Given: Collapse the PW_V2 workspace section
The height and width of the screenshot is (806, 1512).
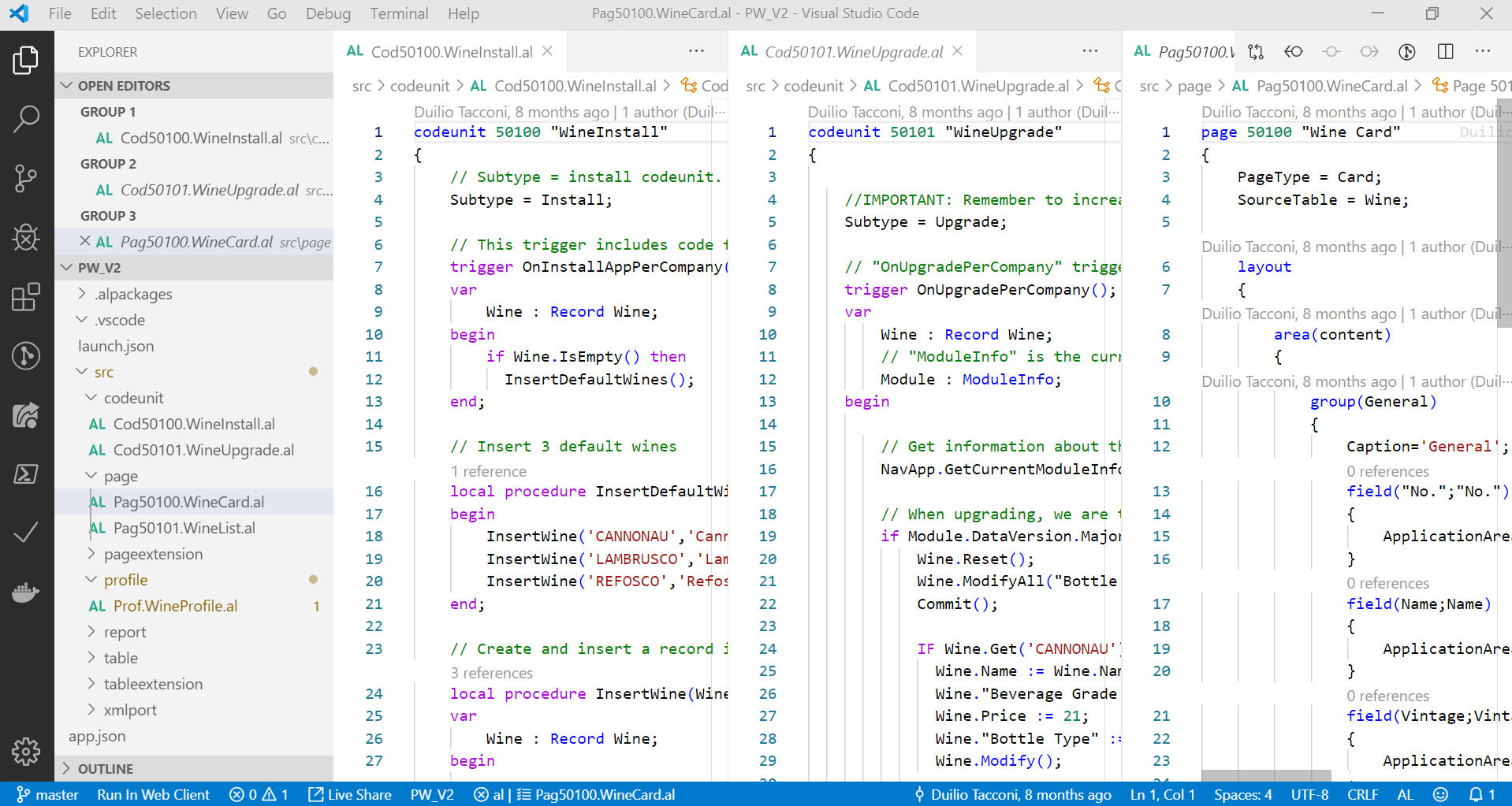Looking at the screenshot, I should pos(194,268).
